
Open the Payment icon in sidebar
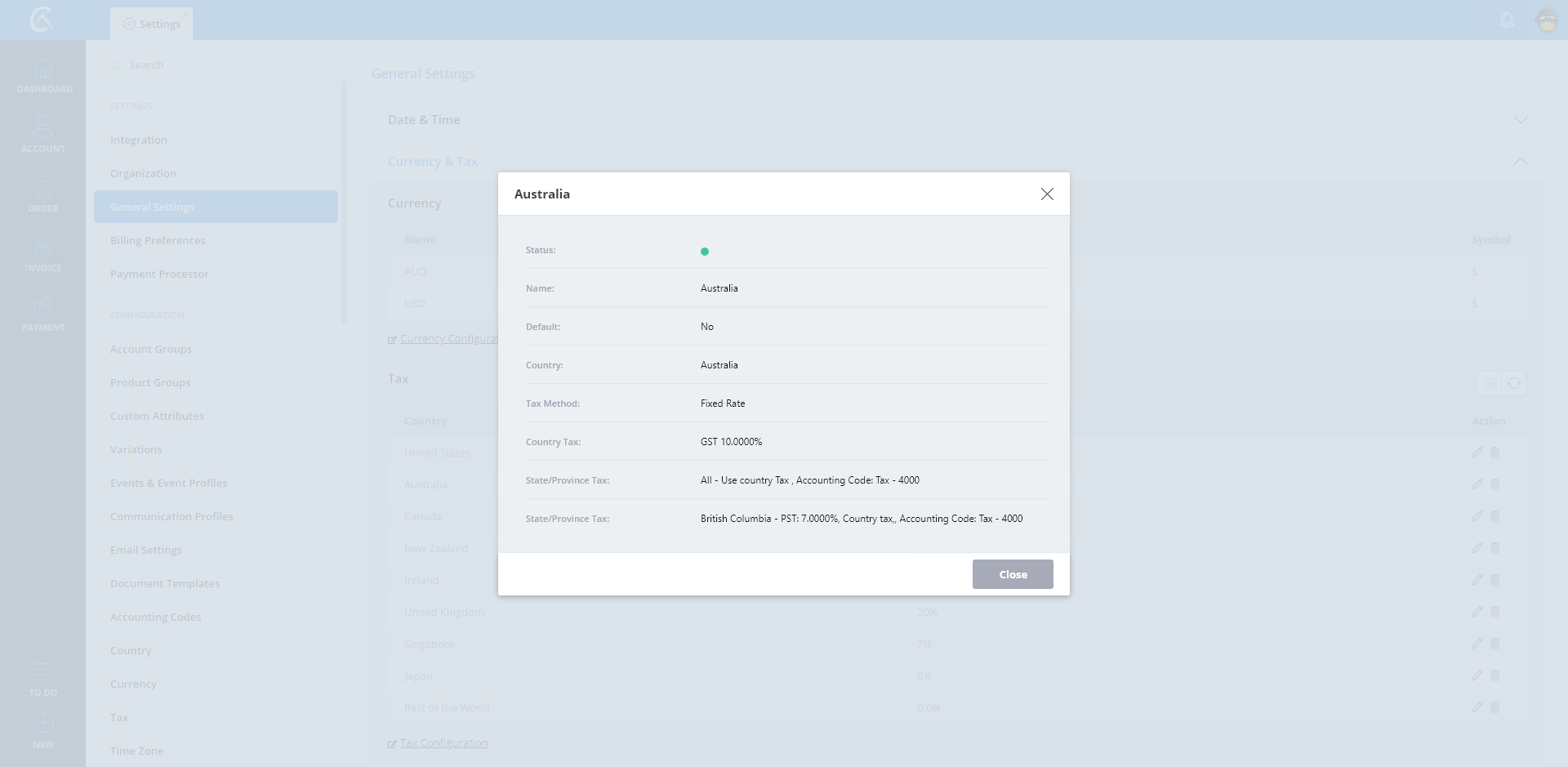coord(43,306)
